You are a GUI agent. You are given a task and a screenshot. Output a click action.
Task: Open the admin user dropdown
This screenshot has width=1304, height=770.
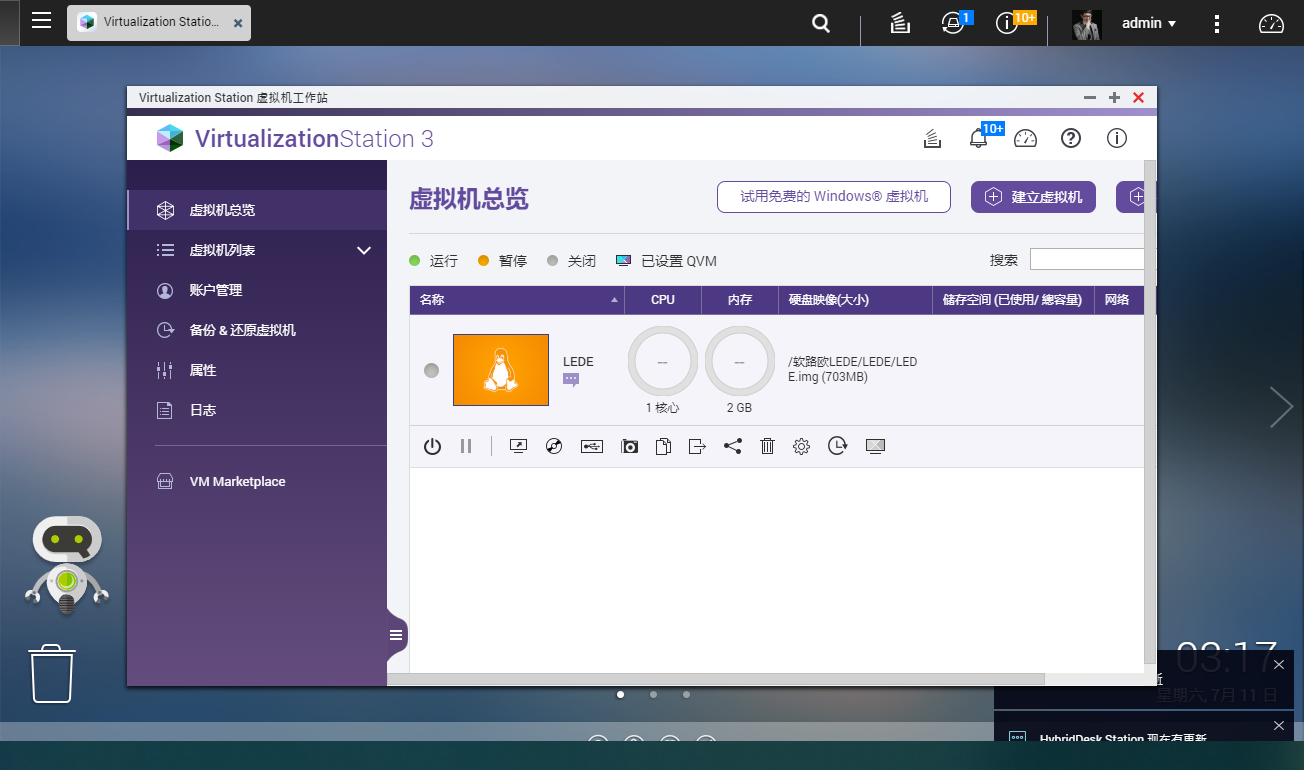click(x=1148, y=23)
